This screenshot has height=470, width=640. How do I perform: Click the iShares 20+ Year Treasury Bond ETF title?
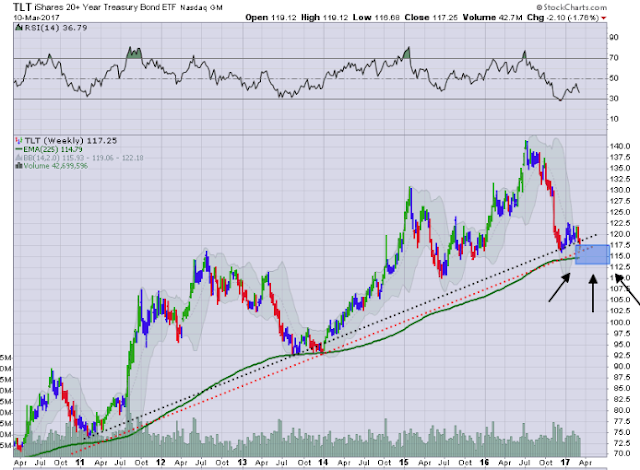(105, 7)
